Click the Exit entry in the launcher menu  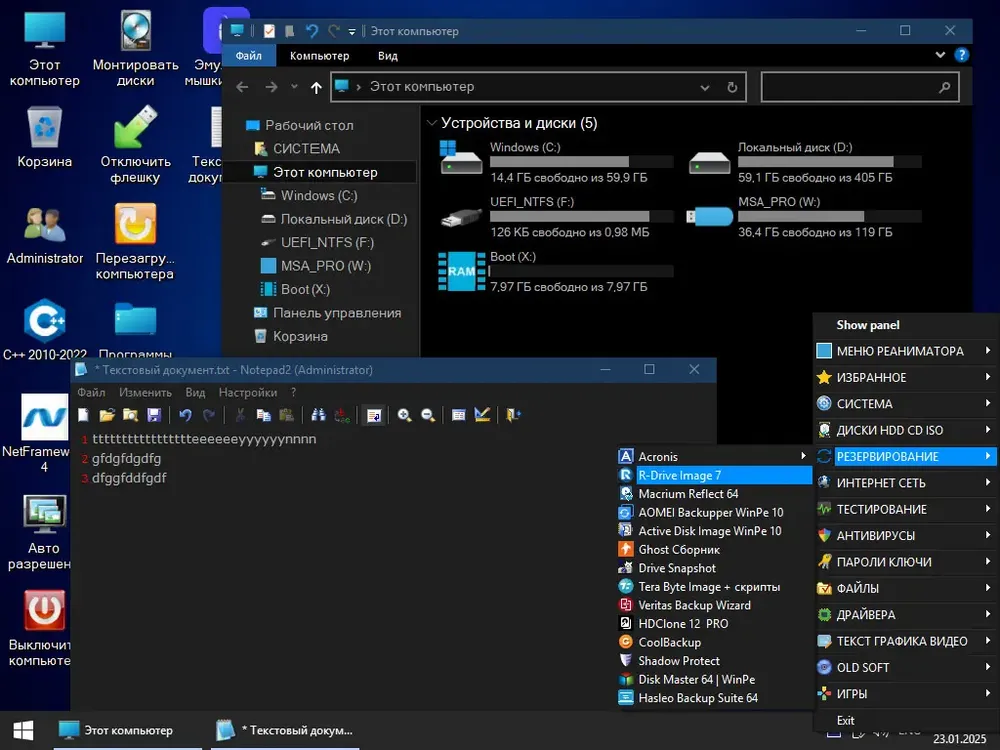point(845,721)
